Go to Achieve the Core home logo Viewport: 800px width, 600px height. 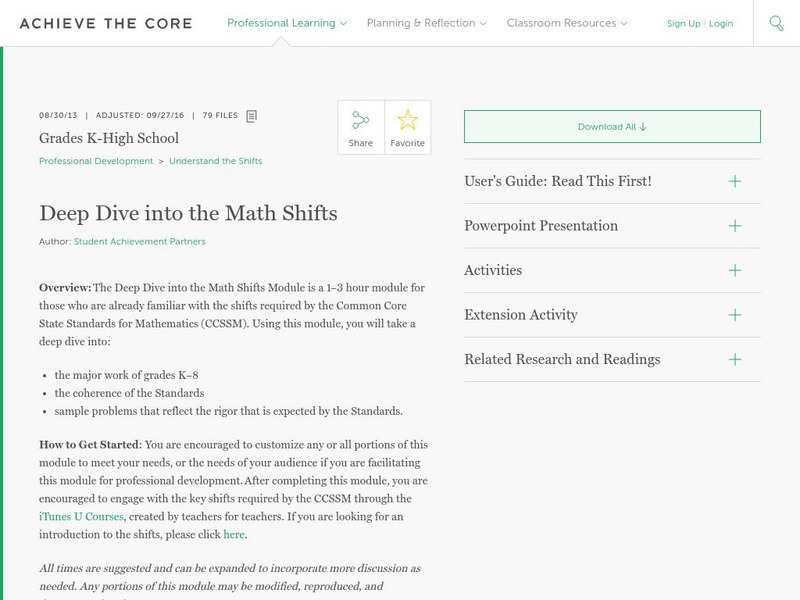click(106, 23)
